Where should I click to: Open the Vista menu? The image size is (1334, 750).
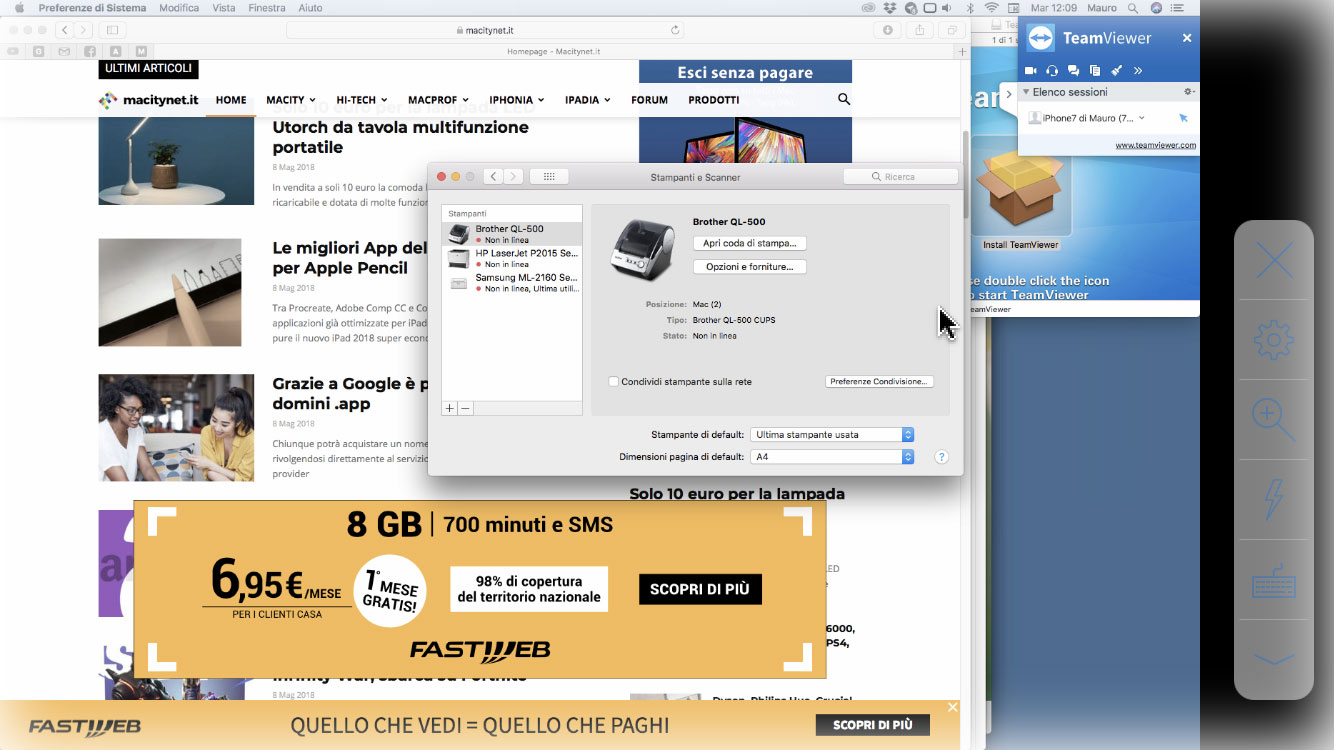coord(224,8)
